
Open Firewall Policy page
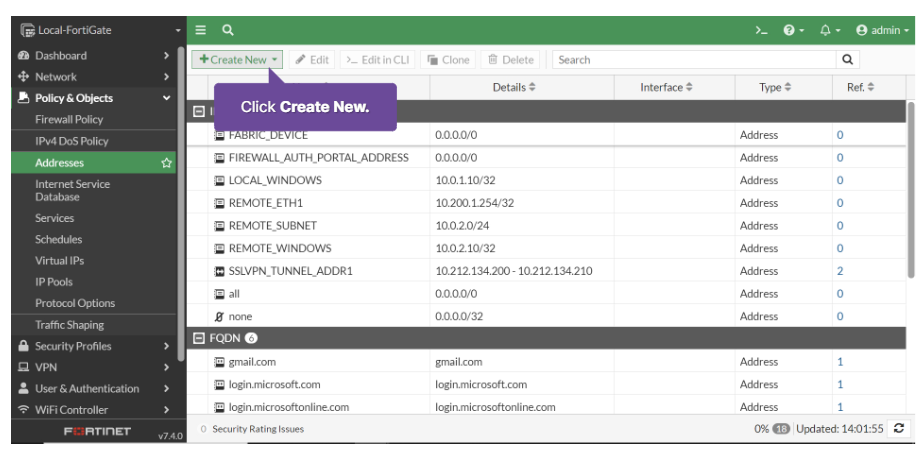click(x=69, y=119)
